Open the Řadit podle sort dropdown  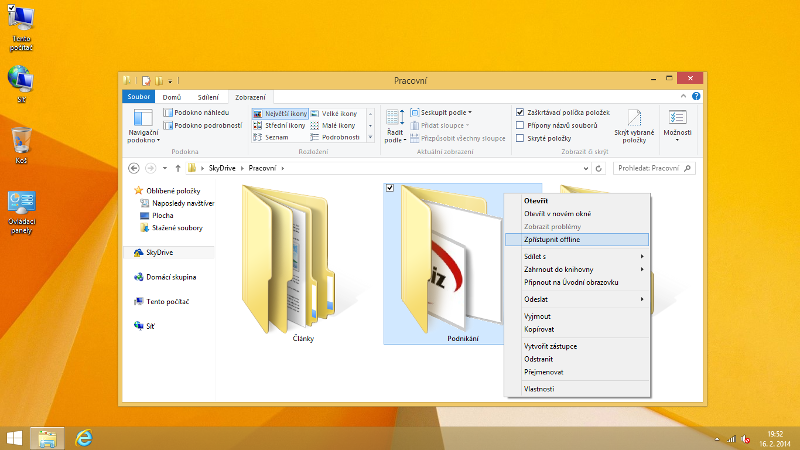tap(394, 124)
